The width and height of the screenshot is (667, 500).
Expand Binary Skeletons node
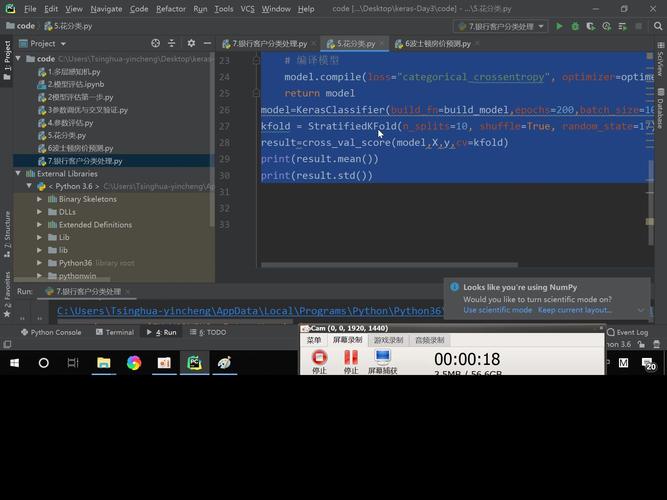(x=40, y=199)
